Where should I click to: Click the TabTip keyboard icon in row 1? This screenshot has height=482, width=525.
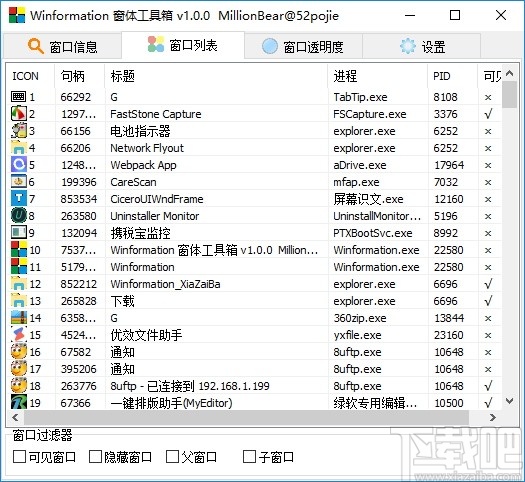18,97
